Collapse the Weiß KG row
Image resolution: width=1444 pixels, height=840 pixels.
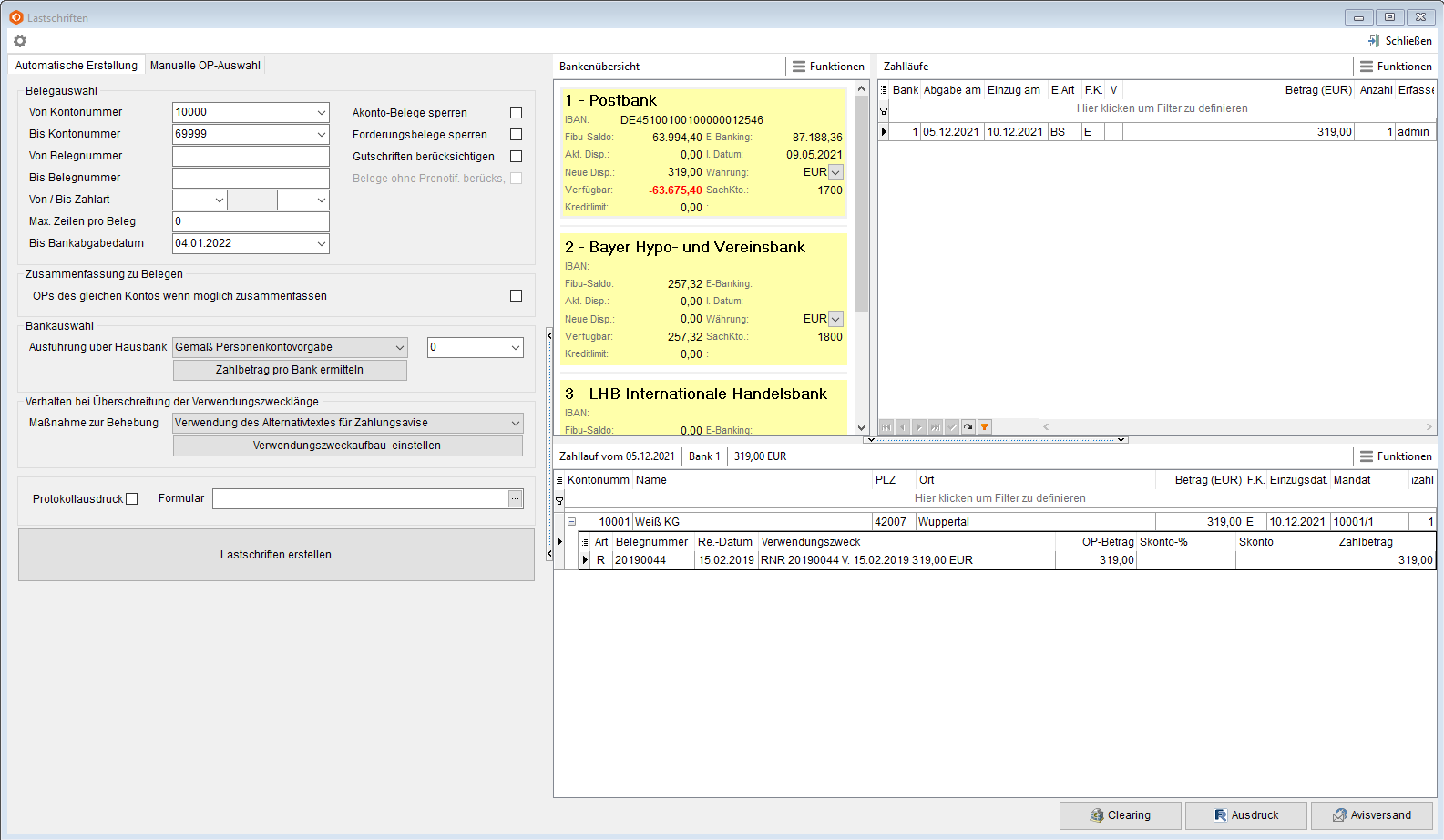coord(572,522)
